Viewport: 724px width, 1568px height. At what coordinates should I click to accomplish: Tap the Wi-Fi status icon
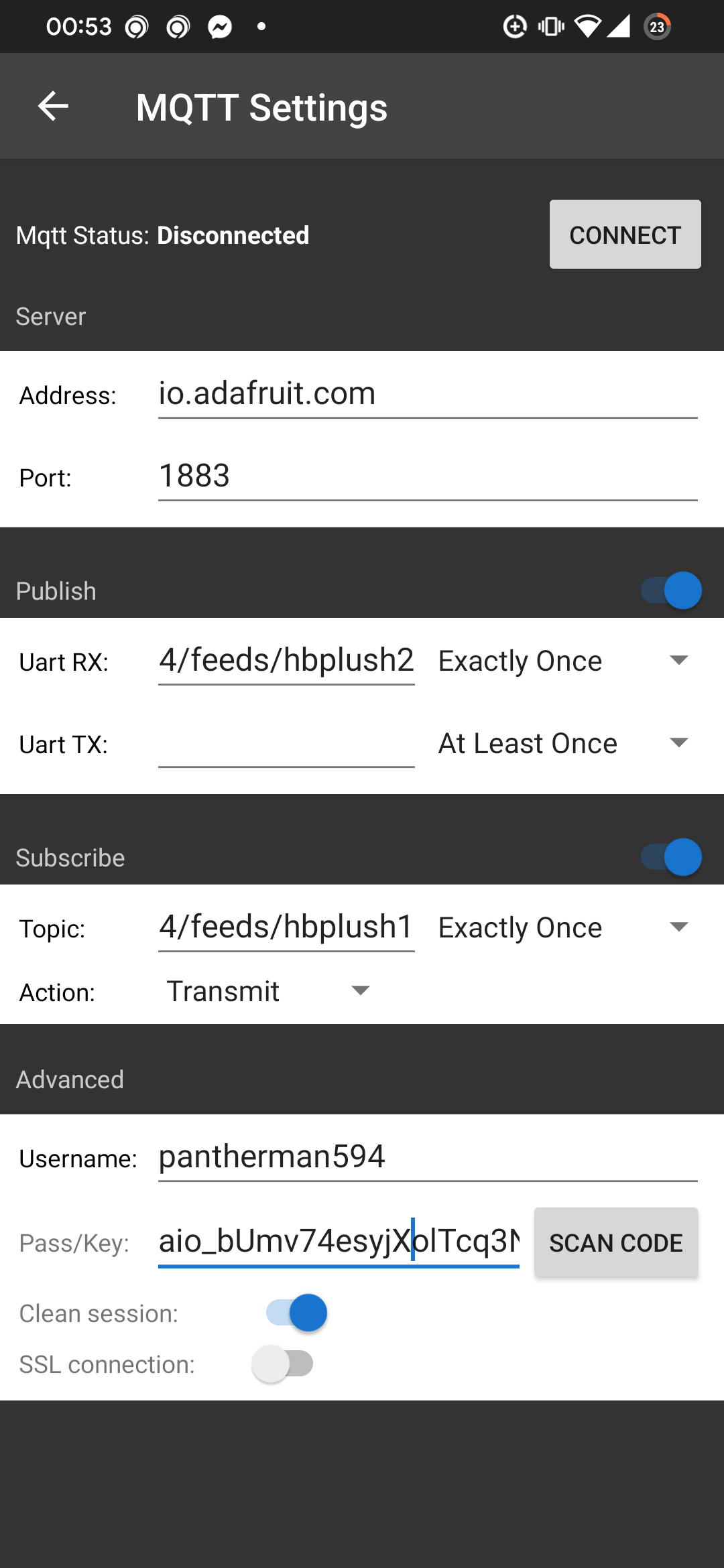click(587, 27)
